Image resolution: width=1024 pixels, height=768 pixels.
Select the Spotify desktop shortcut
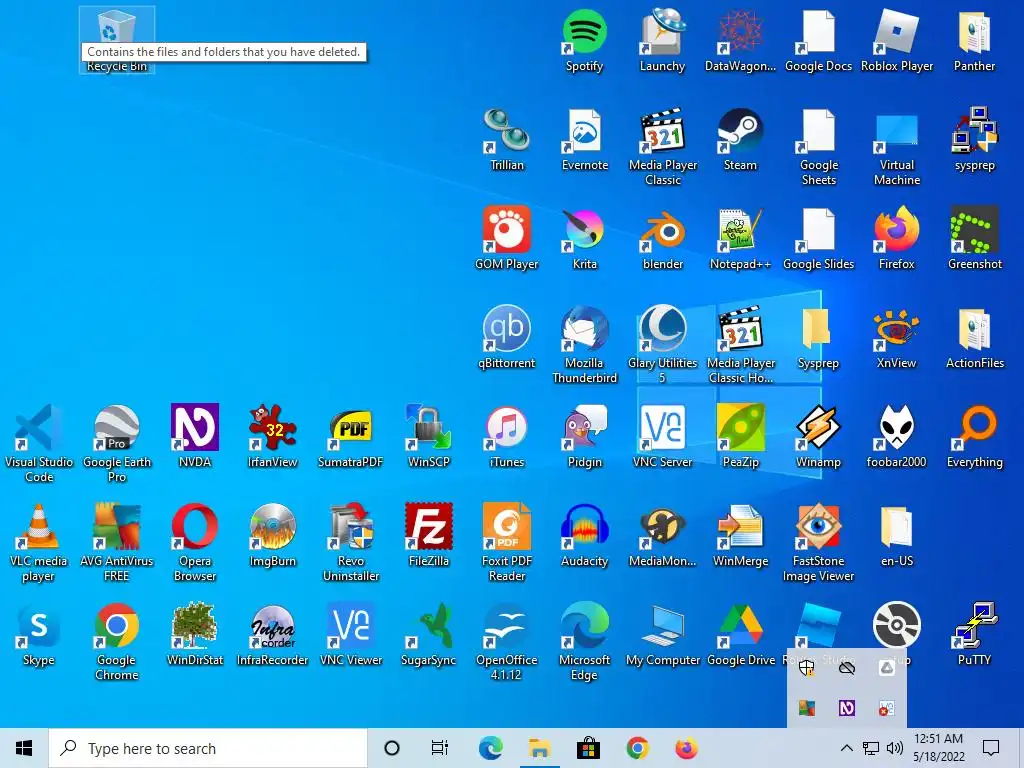tap(584, 40)
